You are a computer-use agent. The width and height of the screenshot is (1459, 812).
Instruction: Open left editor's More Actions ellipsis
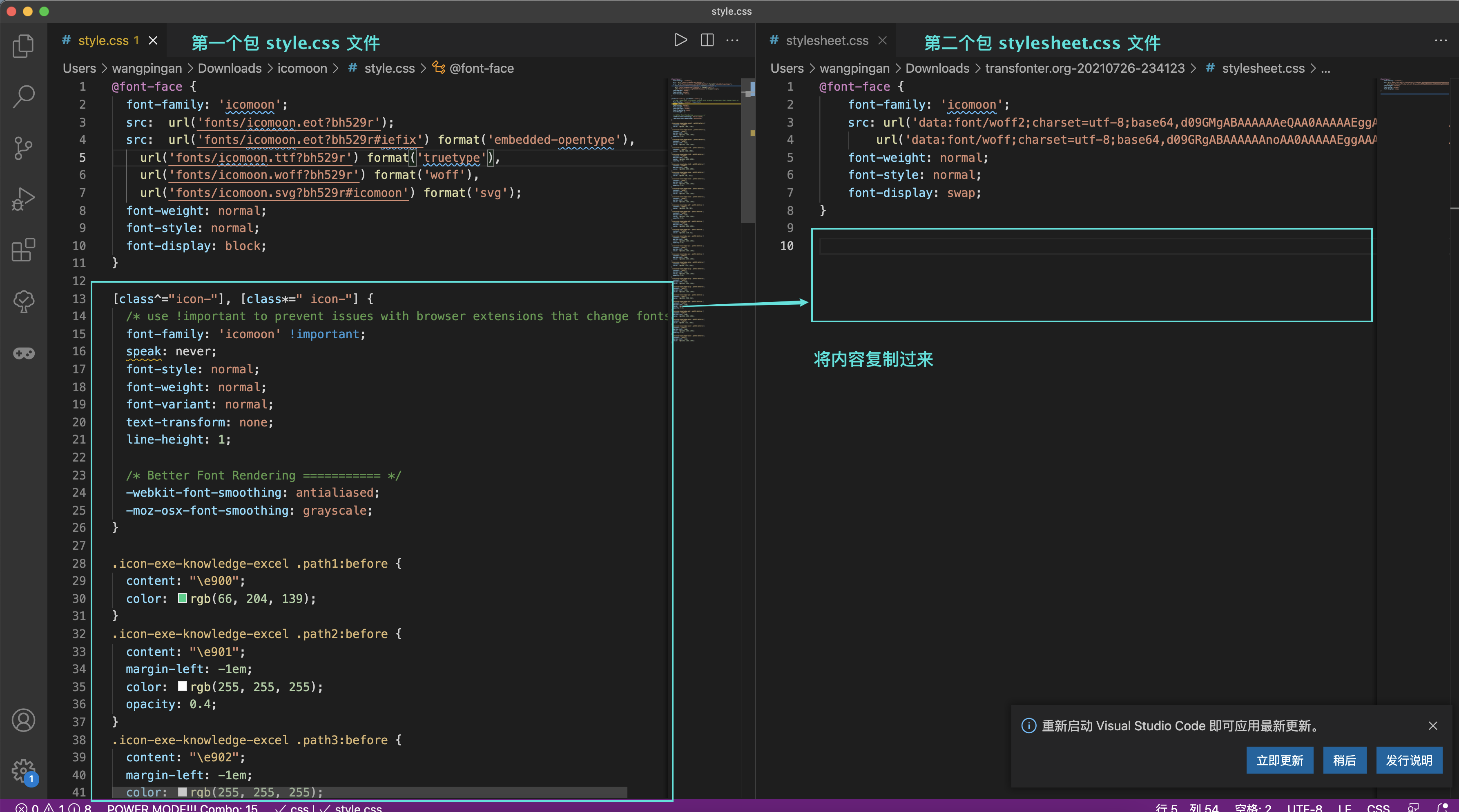tap(732, 40)
